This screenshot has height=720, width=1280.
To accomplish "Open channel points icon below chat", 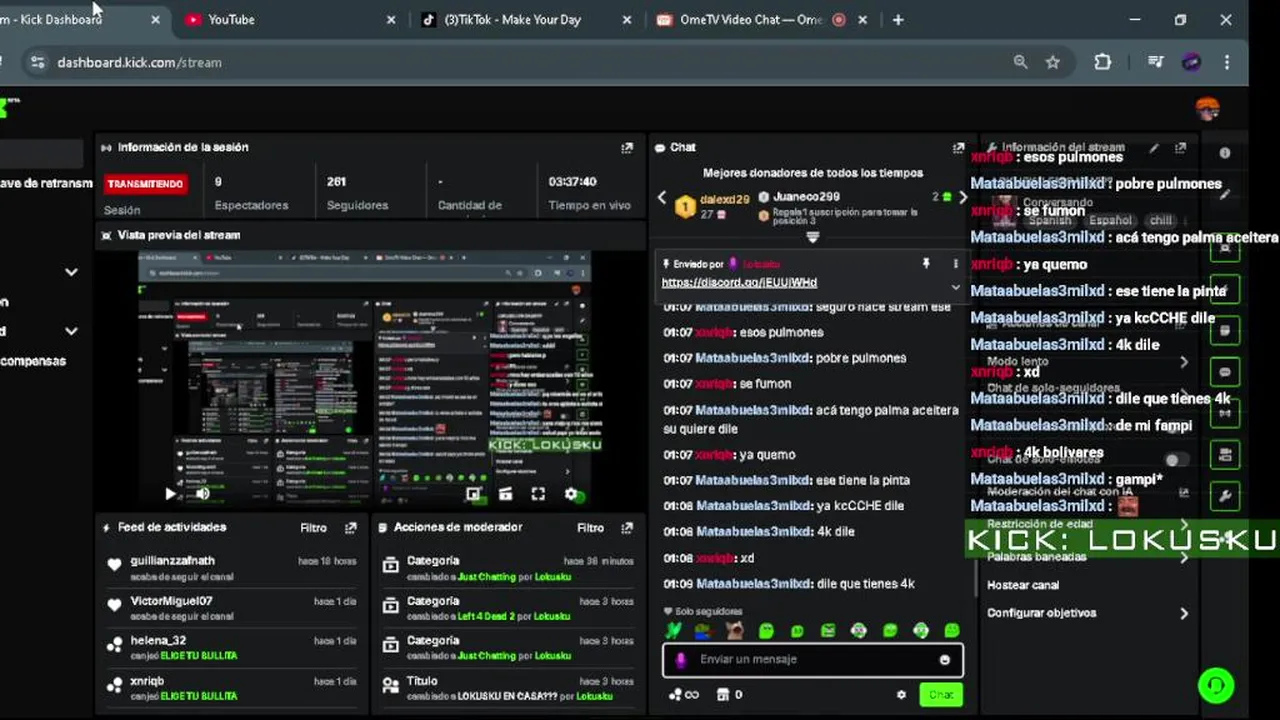I will click(x=683, y=694).
